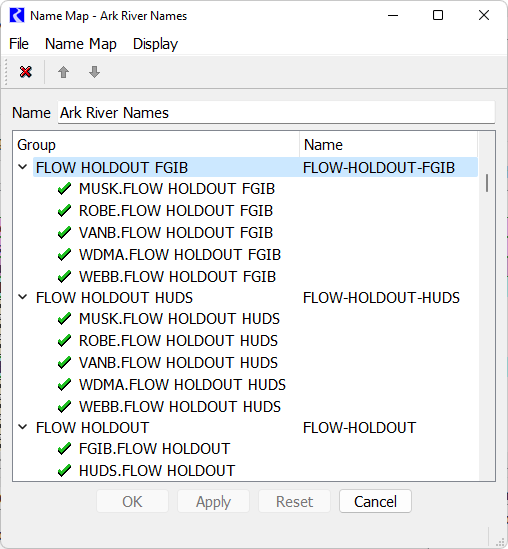Click green checkmark beside MUSK.FLOW HOLDOUT FGIB
The width and height of the screenshot is (508, 549).
[64, 189]
